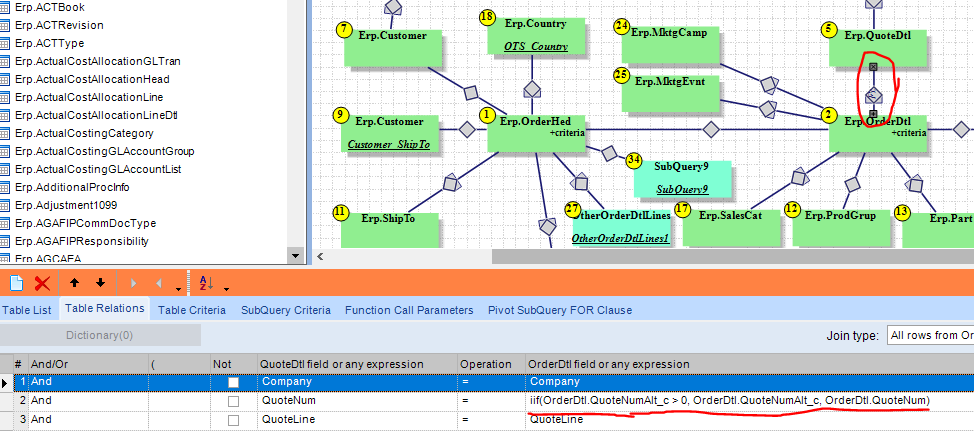Switch to the Table List tab
974x438 pixels.
click(26, 310)
